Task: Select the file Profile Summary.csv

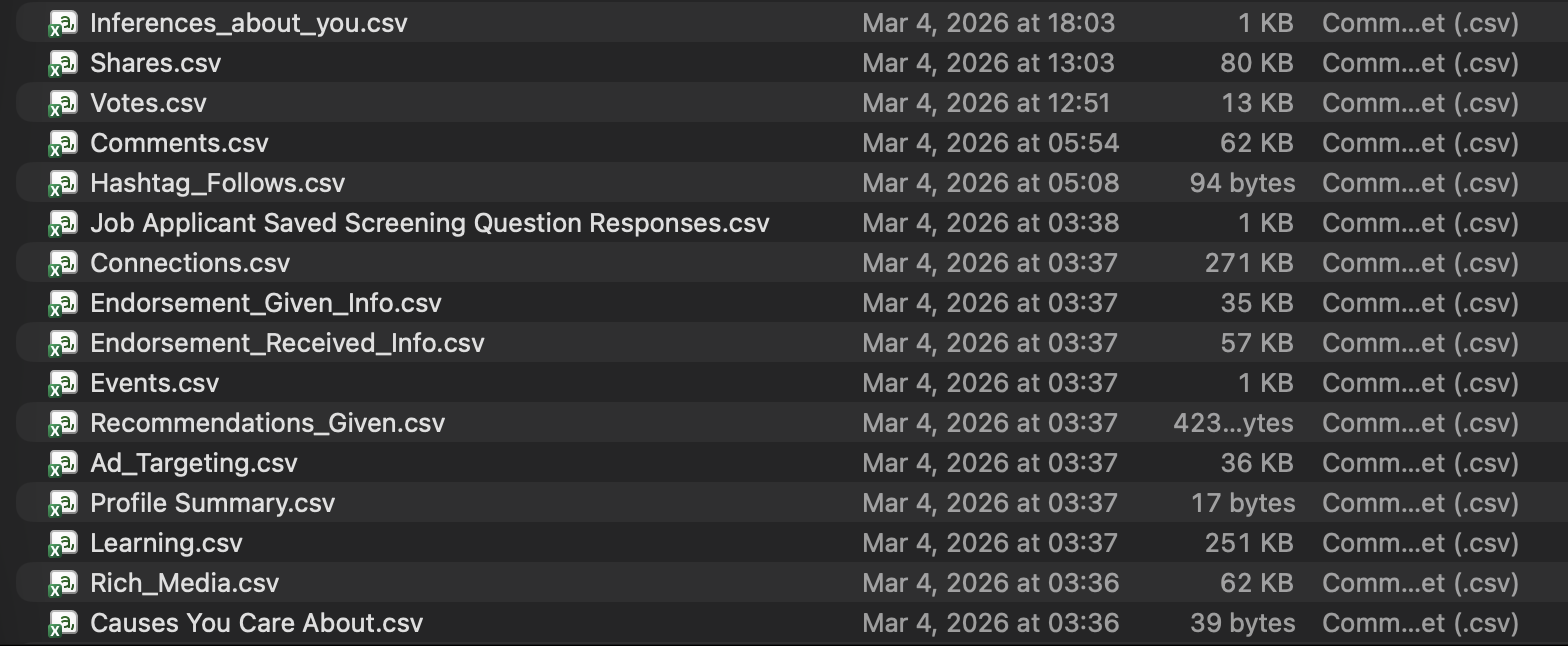Action: click(x=213, y=502)
